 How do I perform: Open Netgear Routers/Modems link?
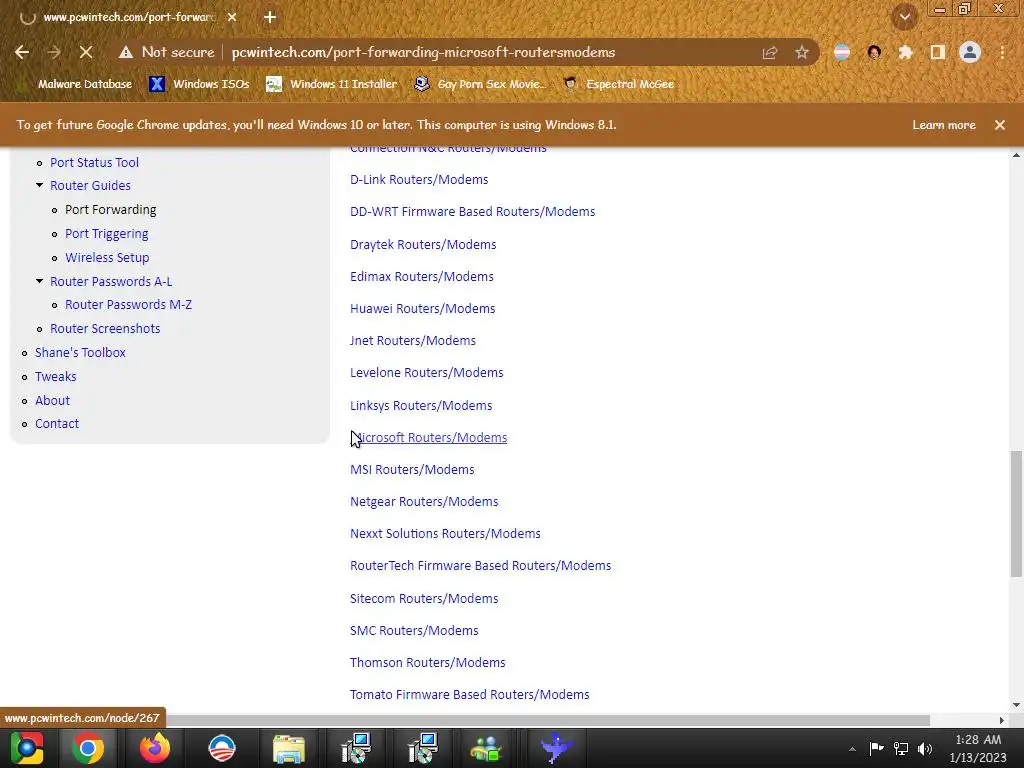(424, 502)
